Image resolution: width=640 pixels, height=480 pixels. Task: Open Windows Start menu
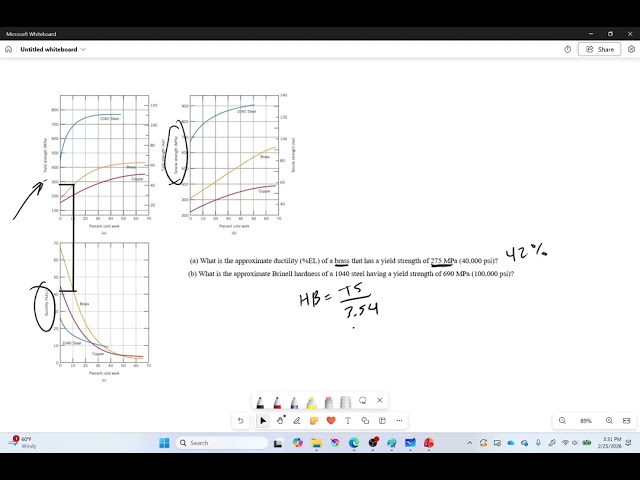tap(164, 443)
